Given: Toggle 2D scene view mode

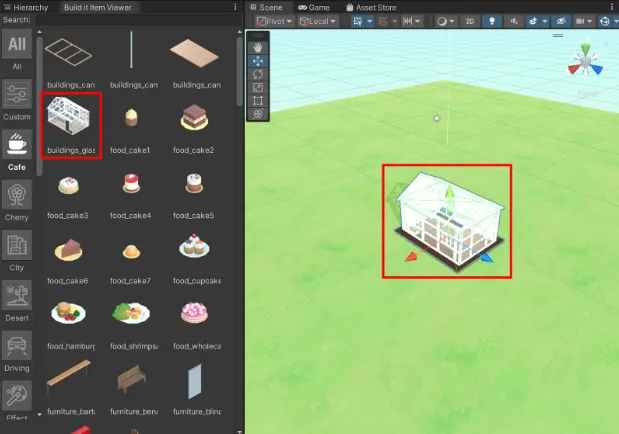Looking at the screenshot, I should tap(470, 21).
